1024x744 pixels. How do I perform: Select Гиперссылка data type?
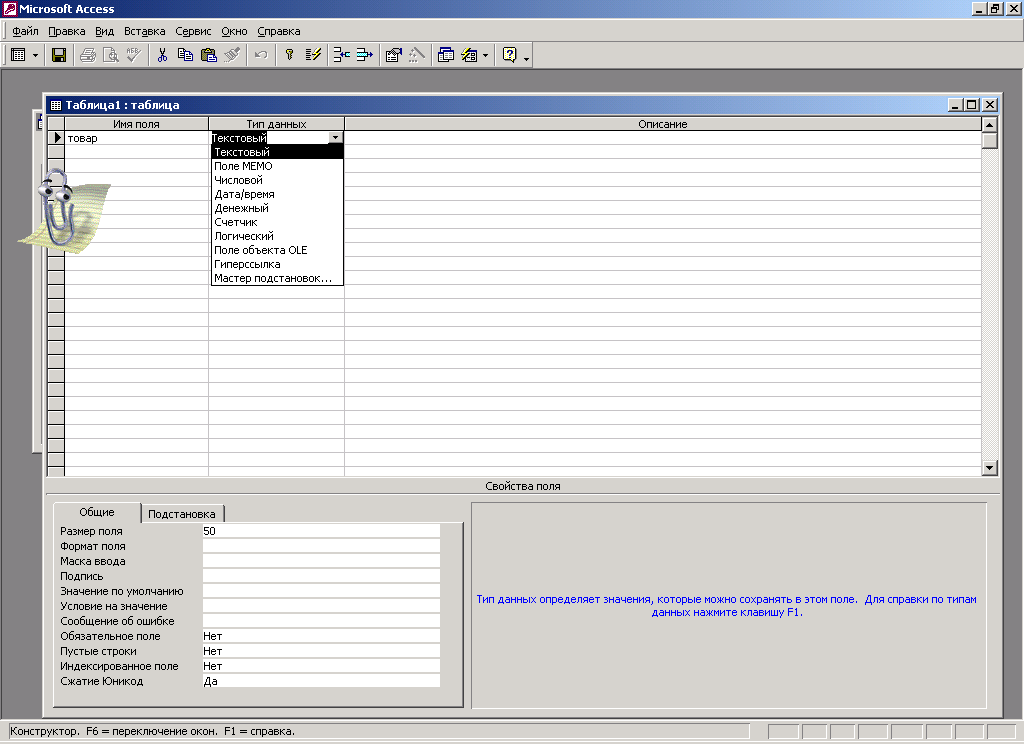277,265
